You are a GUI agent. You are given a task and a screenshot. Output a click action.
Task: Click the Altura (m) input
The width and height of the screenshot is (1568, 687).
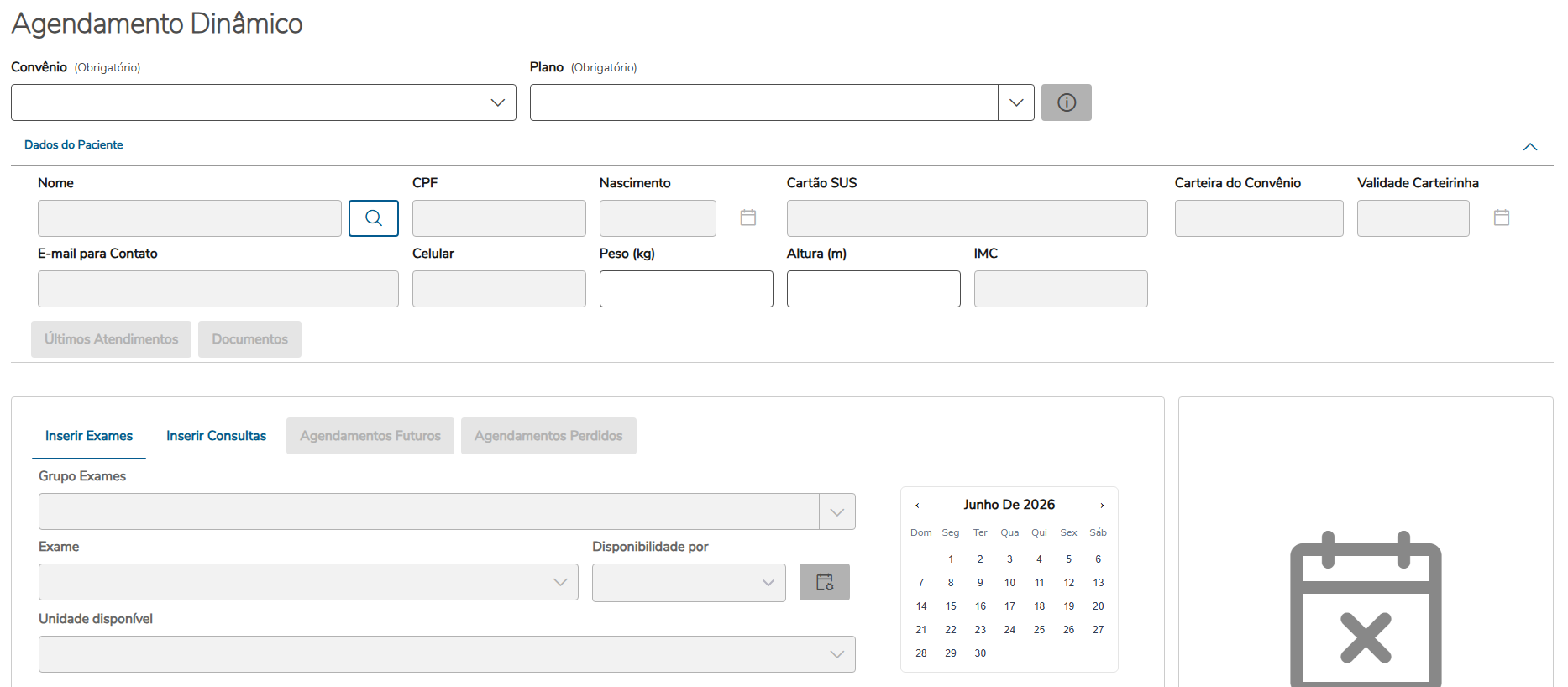coord(873,289)
